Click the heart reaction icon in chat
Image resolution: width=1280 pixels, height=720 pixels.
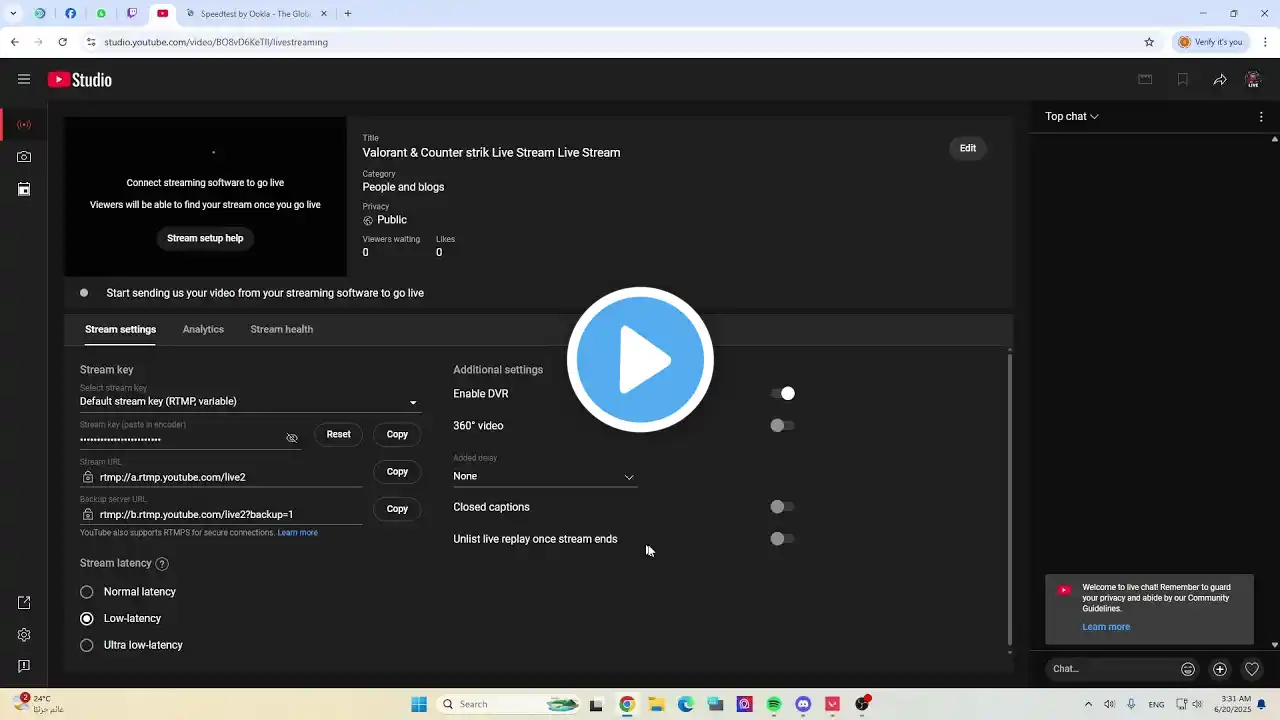click(1252, 669)
